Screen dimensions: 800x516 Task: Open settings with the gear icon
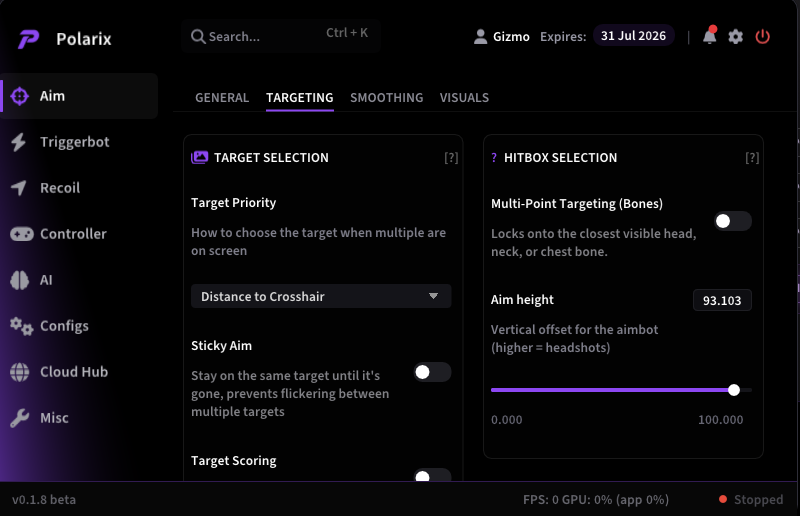coord(736,37)
